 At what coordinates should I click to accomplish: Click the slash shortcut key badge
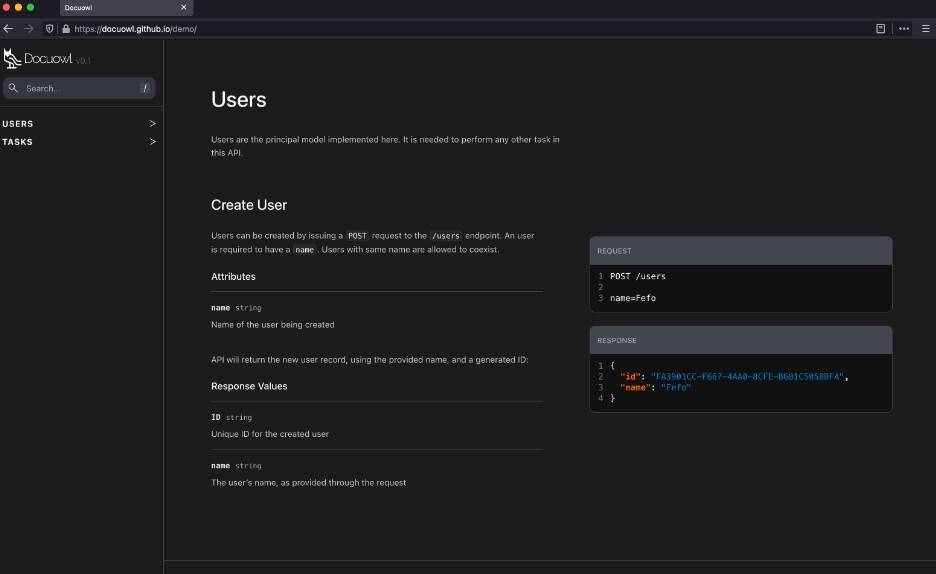click(144, 88)
